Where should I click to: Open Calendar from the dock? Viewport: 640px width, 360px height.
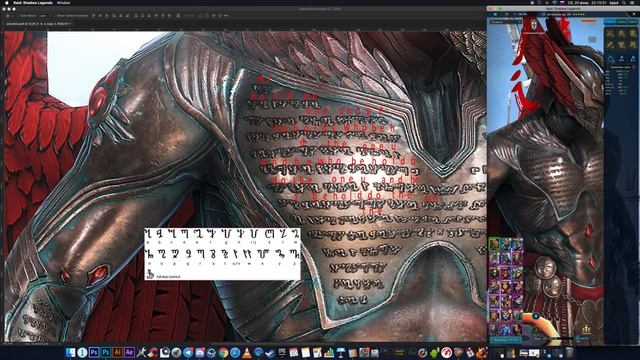pos(293,352)
